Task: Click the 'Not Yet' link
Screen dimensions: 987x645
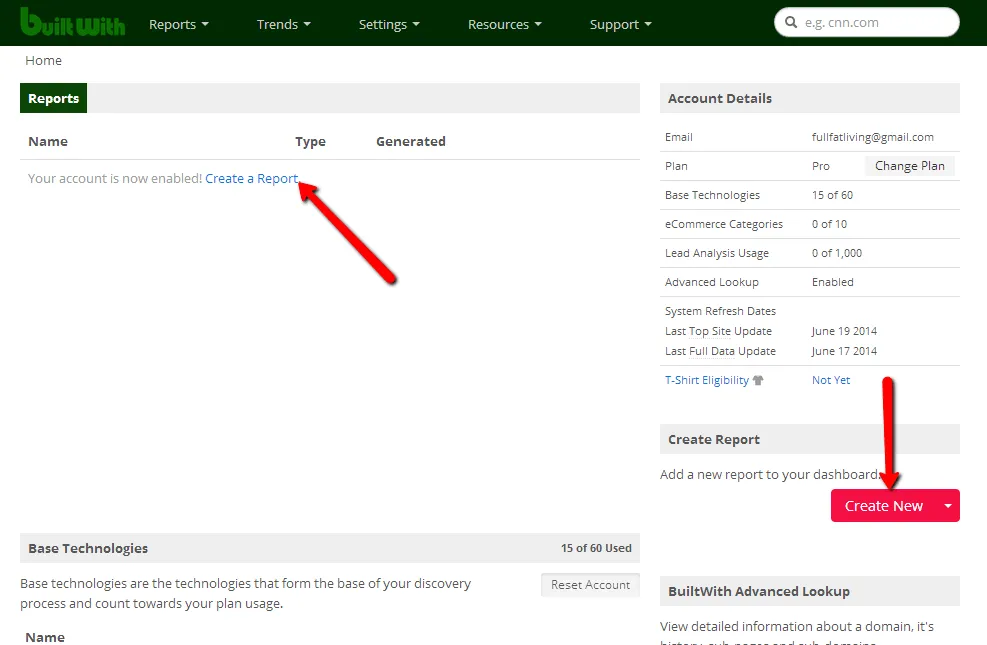Action: tap(831, 380)
